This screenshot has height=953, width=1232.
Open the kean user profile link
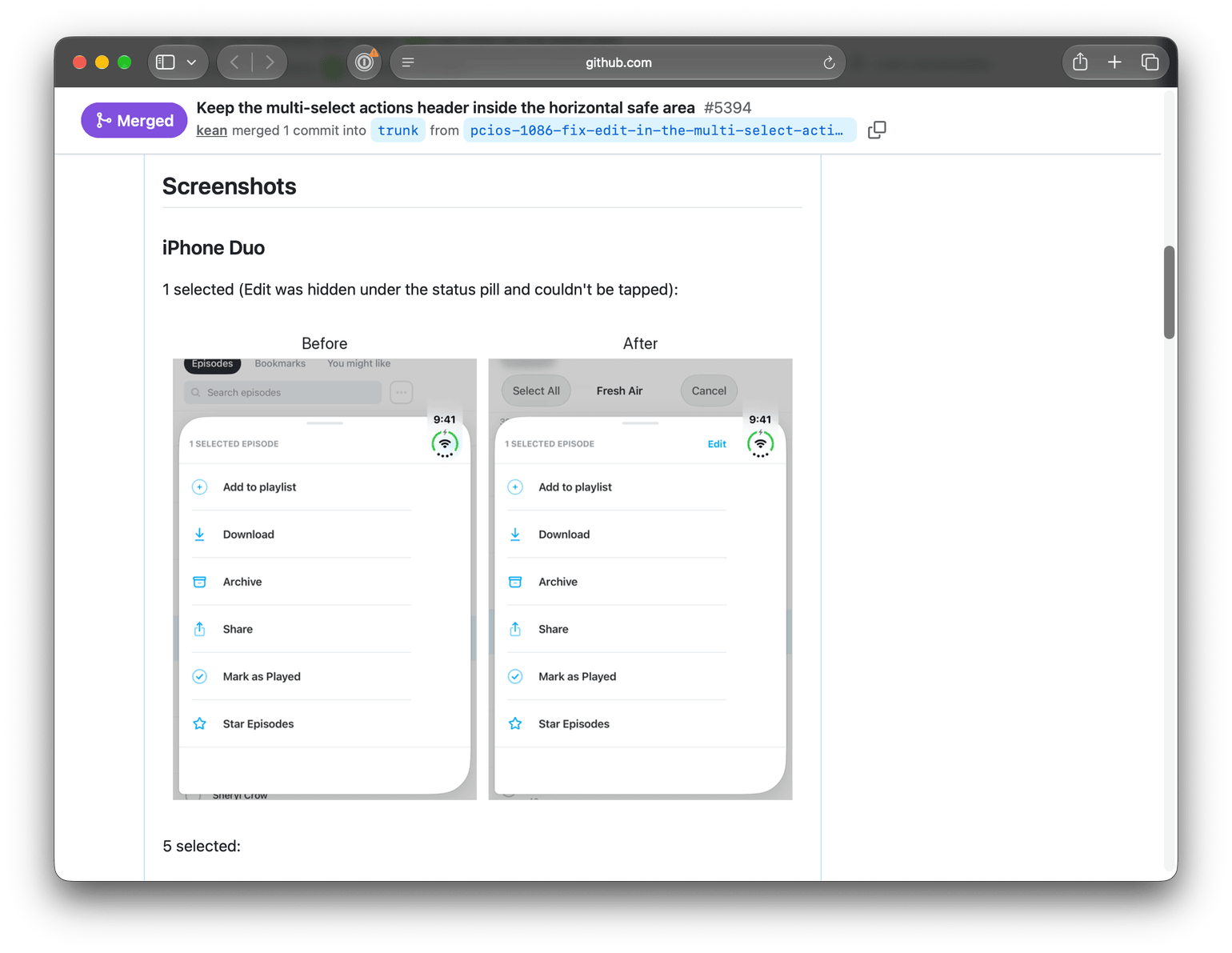212,130
